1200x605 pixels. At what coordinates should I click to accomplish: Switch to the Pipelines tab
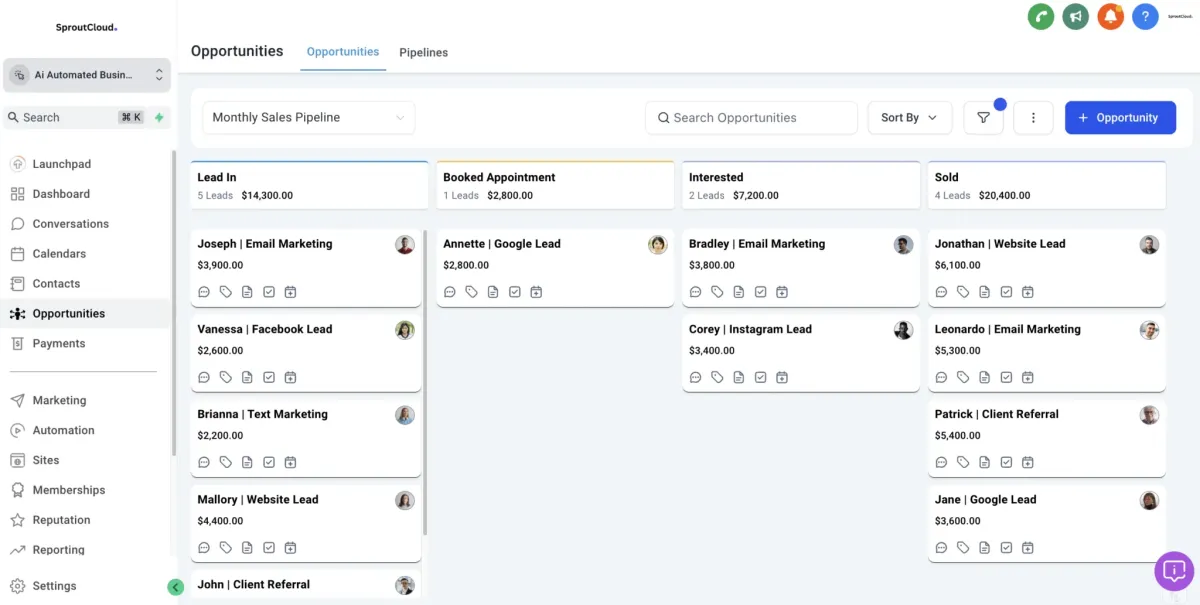point(423,52)
